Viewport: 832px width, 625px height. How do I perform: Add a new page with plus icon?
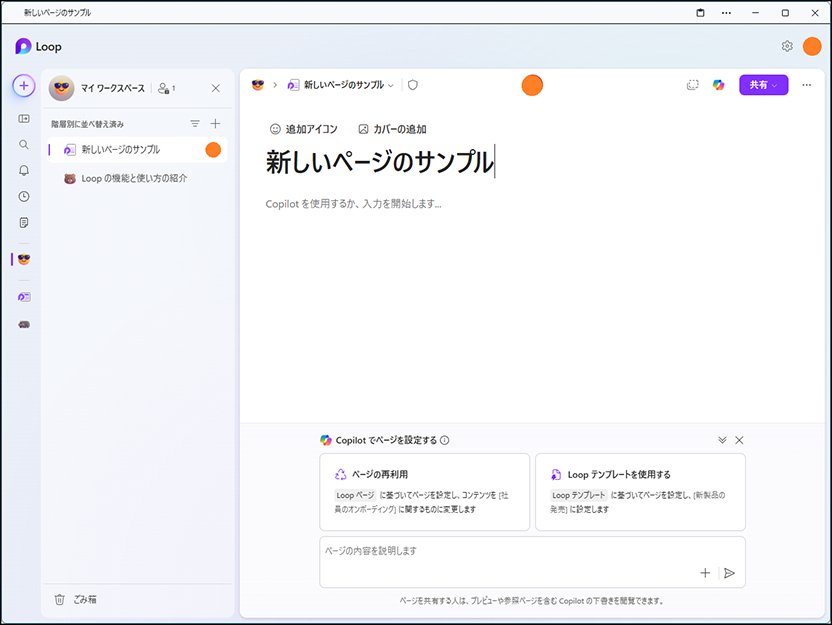click(215, 124)
